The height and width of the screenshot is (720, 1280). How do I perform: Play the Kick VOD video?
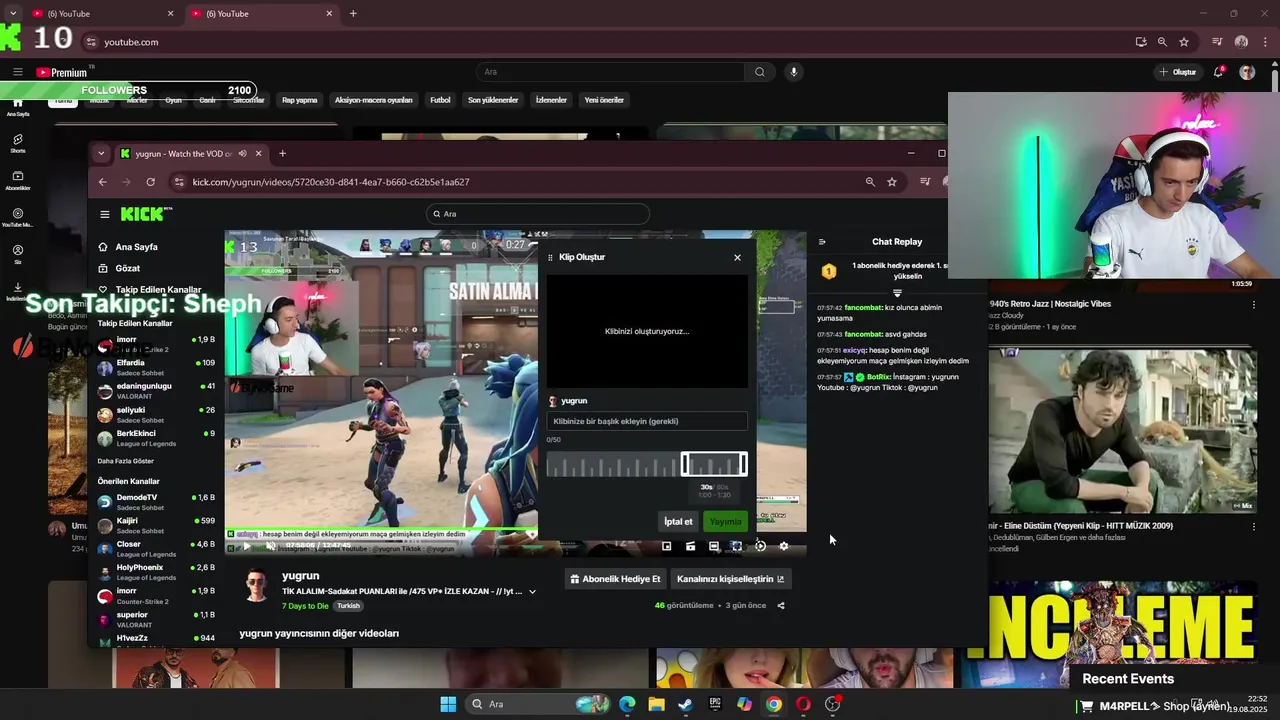(x=246, y=547)
